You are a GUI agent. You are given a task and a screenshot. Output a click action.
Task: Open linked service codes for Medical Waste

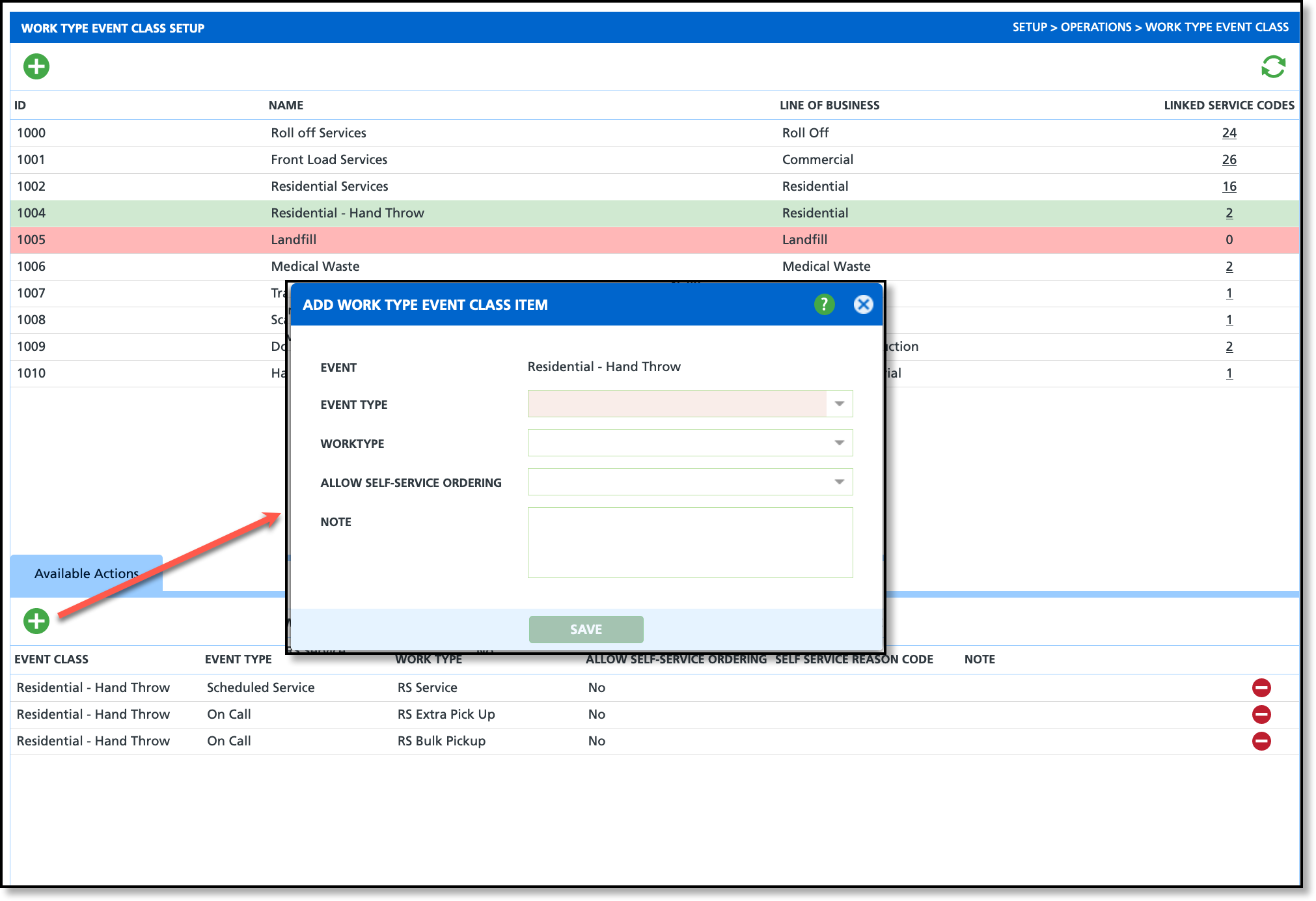tap(1229, 266)
